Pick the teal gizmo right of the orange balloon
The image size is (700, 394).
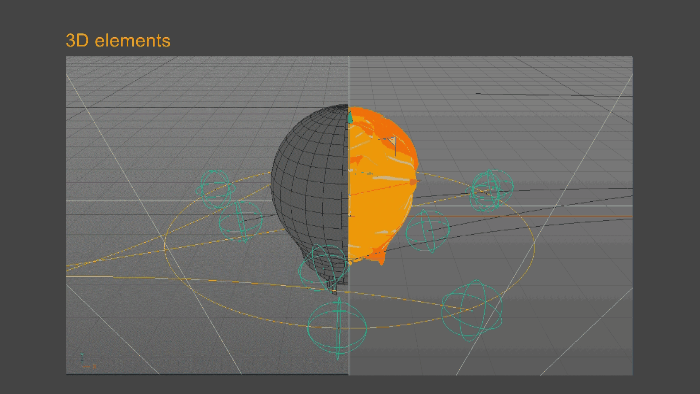coord(428,231)
